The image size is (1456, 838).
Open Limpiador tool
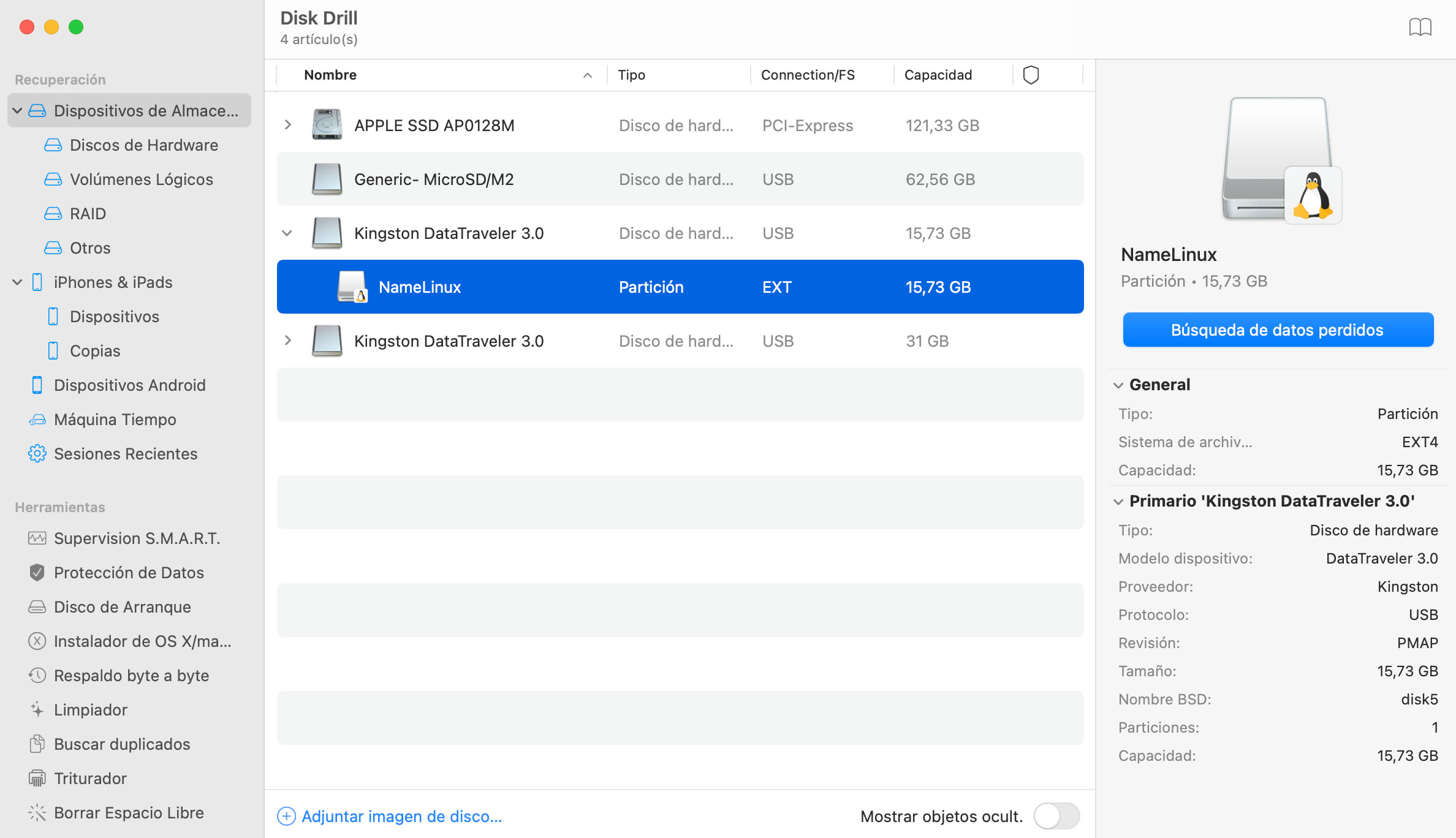(90, 709)
